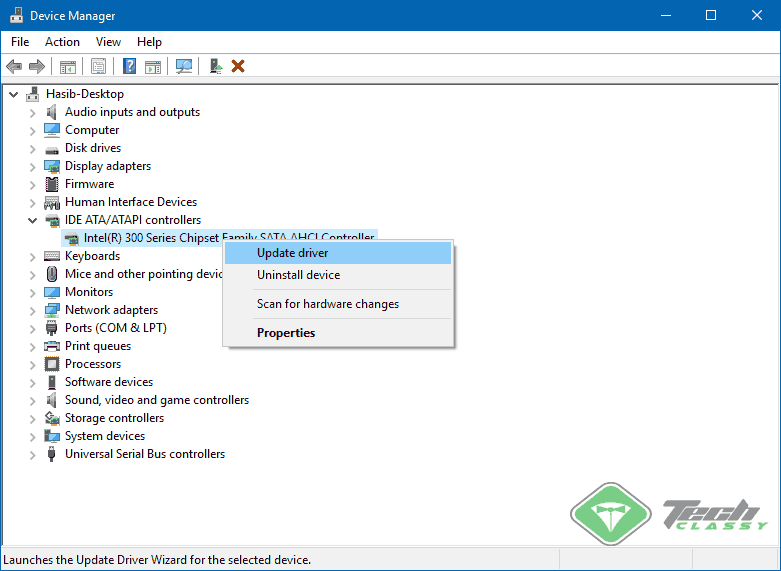Select the Monitors tree label
This screenshot has height=571, width=781.
pos(89,292)
